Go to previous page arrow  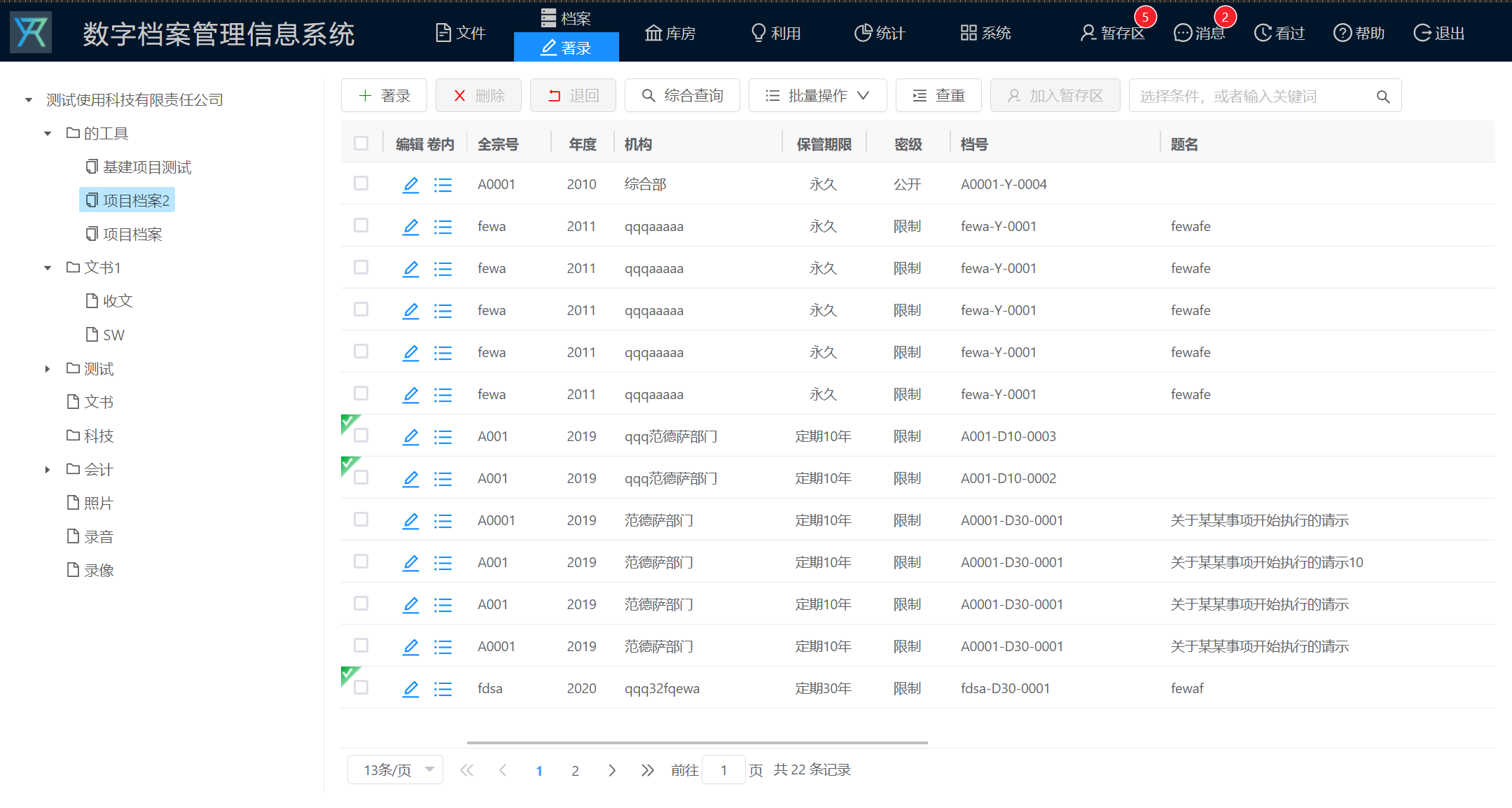tap(503, 770)
